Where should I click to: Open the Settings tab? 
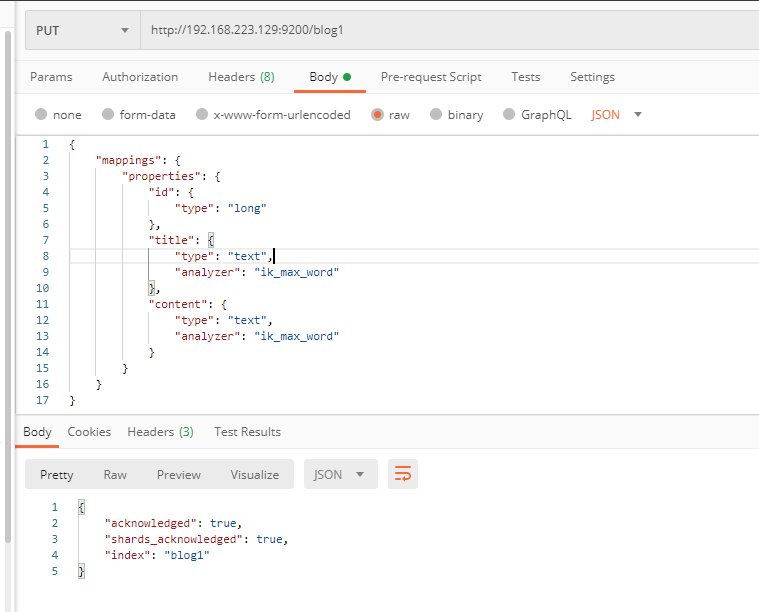(592, 77)
